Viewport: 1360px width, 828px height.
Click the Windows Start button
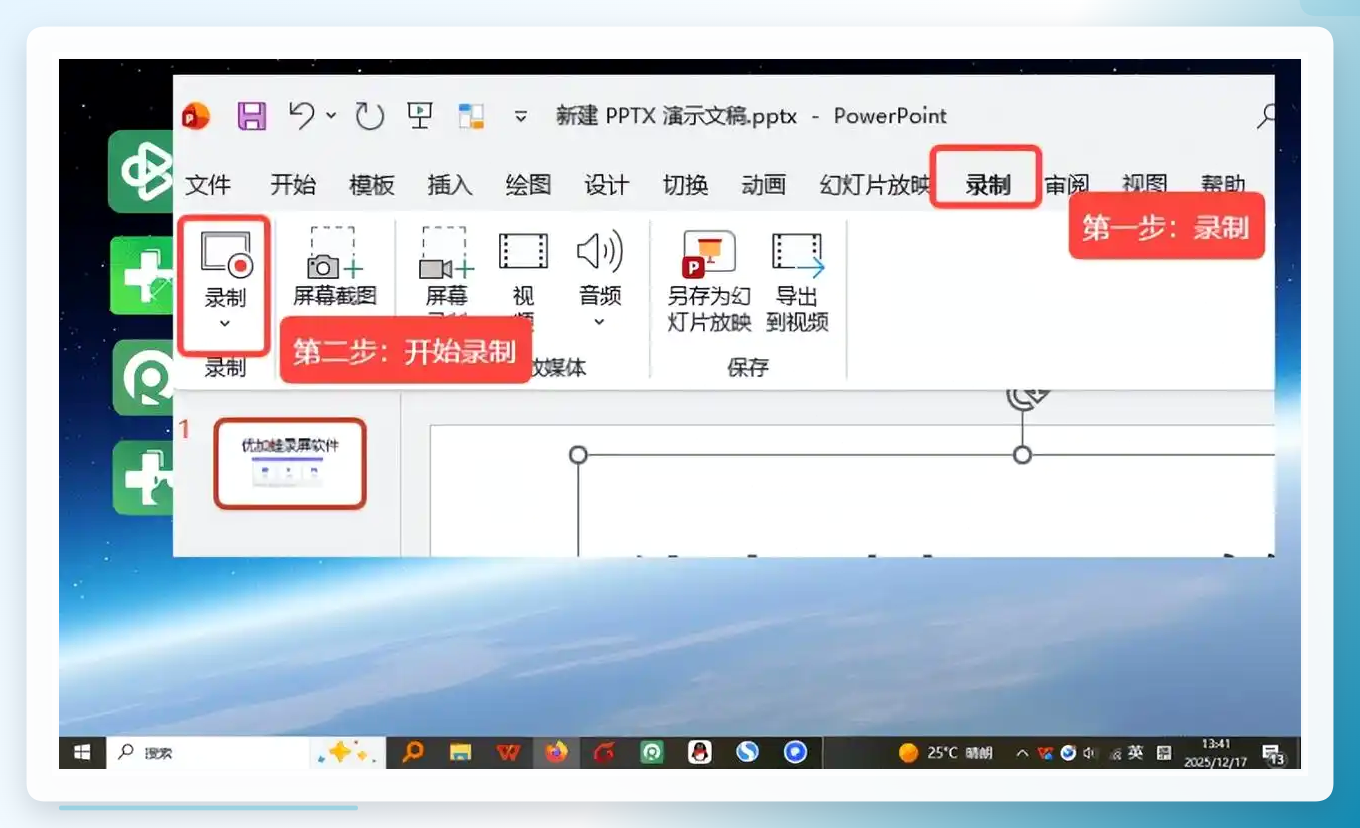(82, 752)
